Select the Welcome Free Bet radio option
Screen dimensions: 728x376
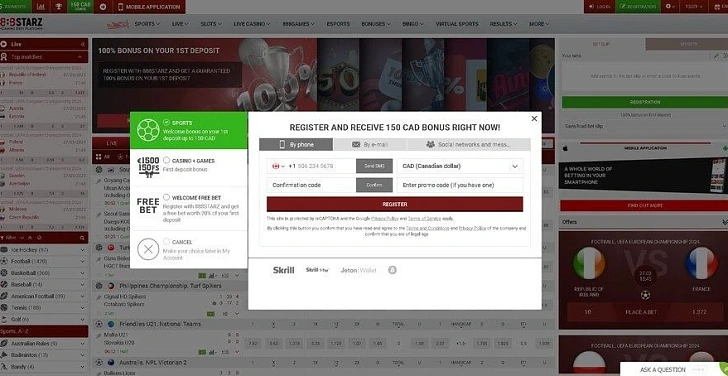166,197
